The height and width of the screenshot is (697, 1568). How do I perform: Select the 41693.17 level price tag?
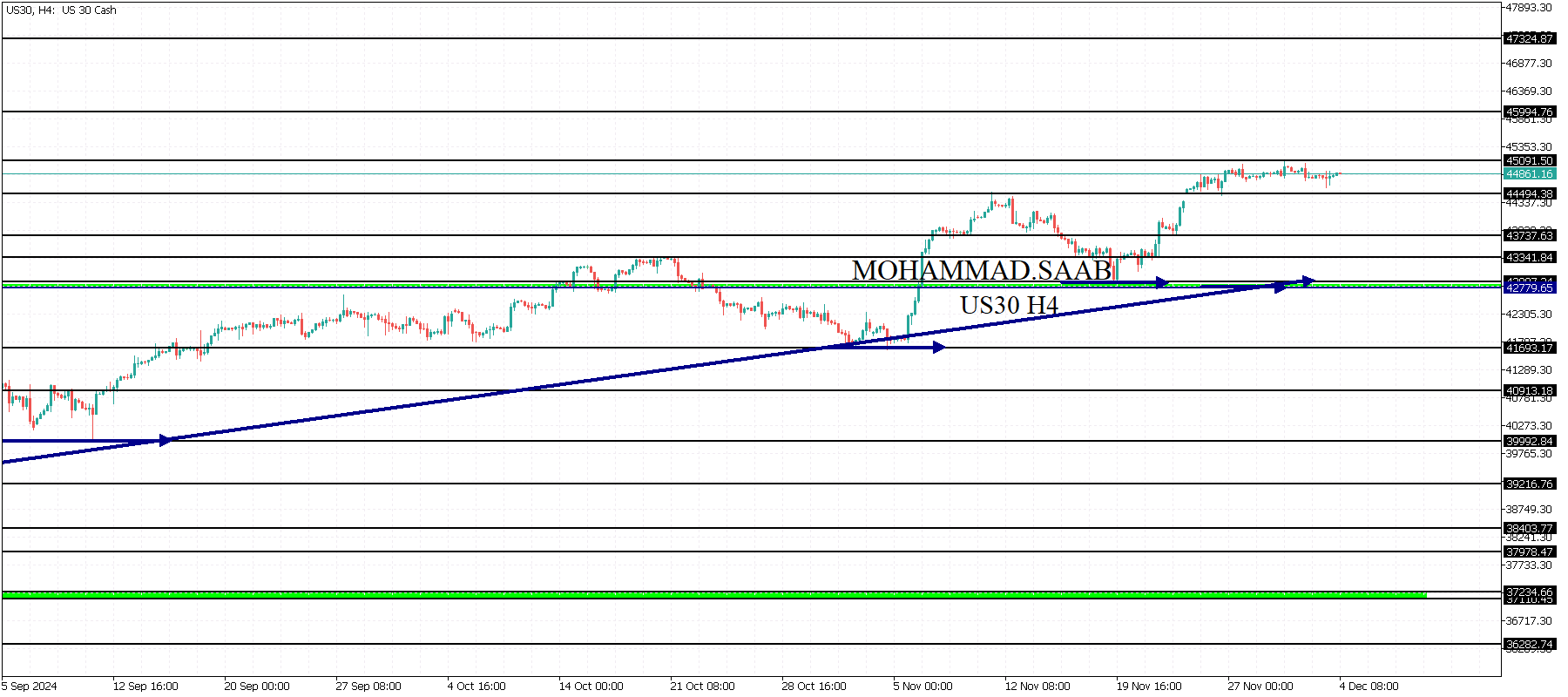coord(1530,348)
